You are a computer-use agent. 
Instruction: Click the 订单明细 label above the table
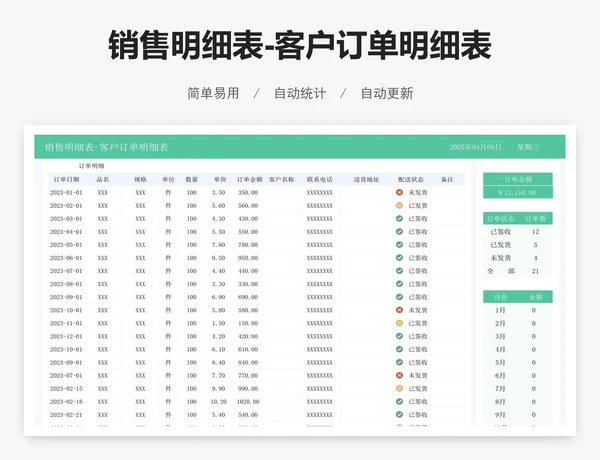(91, 166)
